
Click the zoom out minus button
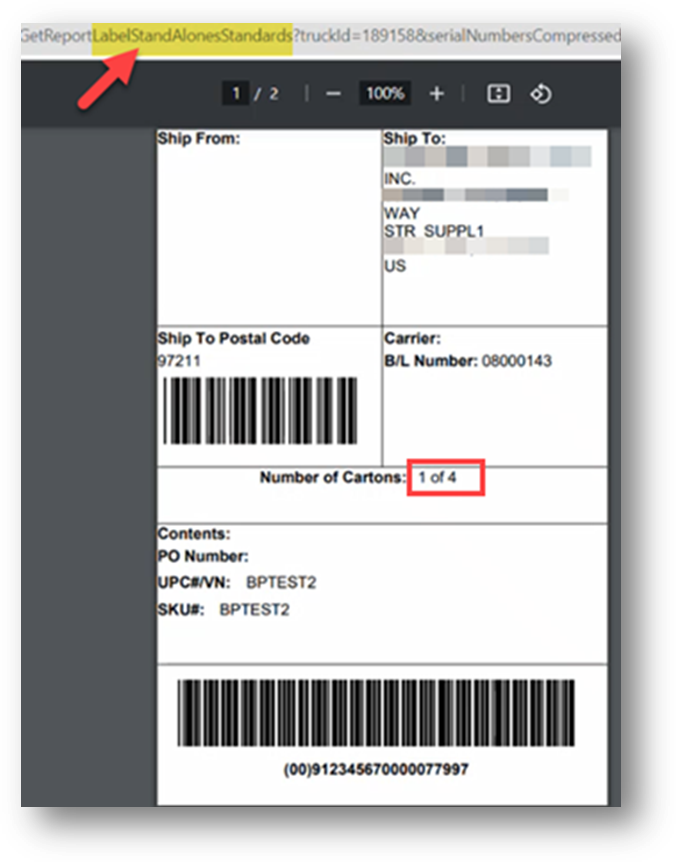pyautogui.click(x=334, y=93)
